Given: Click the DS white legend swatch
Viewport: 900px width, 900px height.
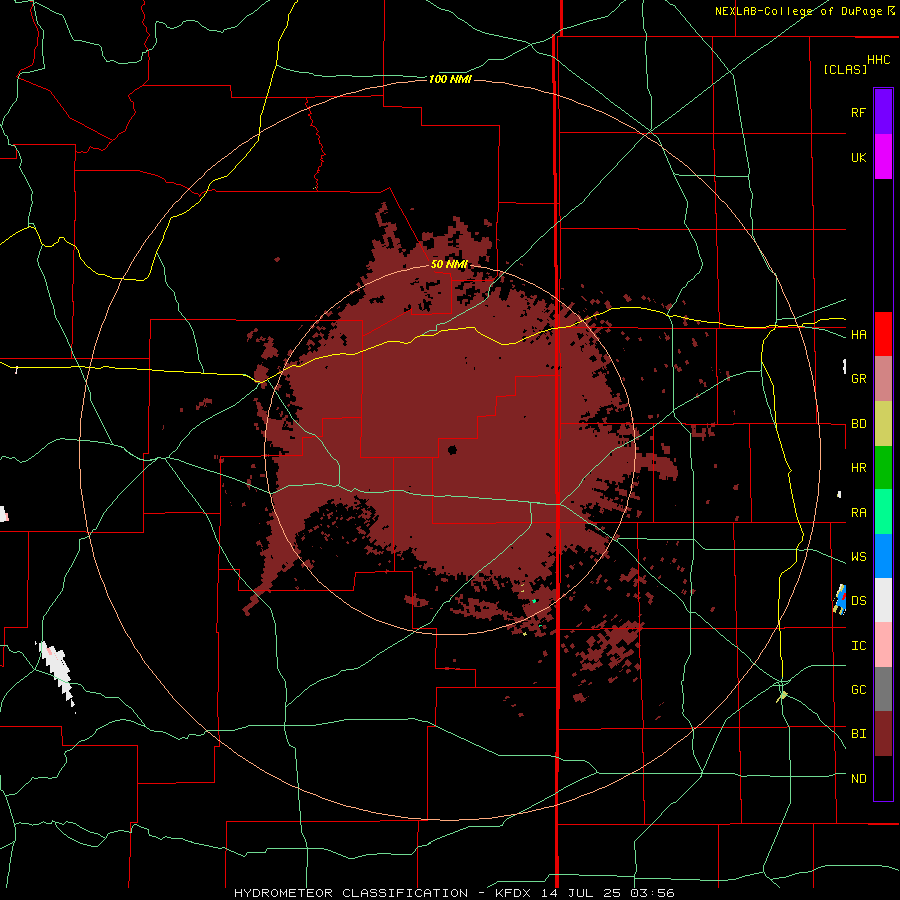Looking at the screenshot, I should (x=883, y=600).
